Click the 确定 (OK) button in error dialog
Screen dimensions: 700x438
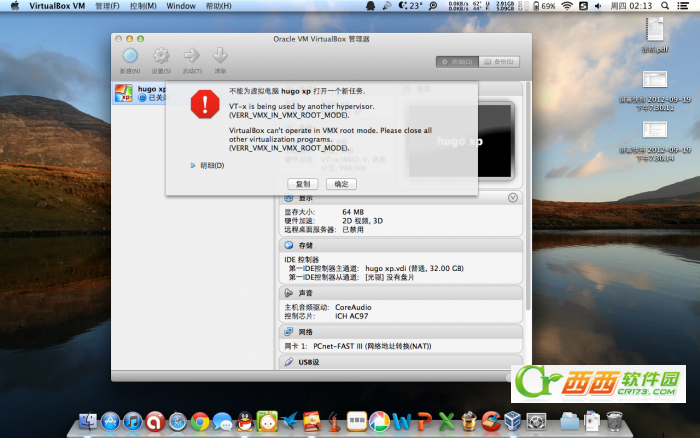(341, 184)
